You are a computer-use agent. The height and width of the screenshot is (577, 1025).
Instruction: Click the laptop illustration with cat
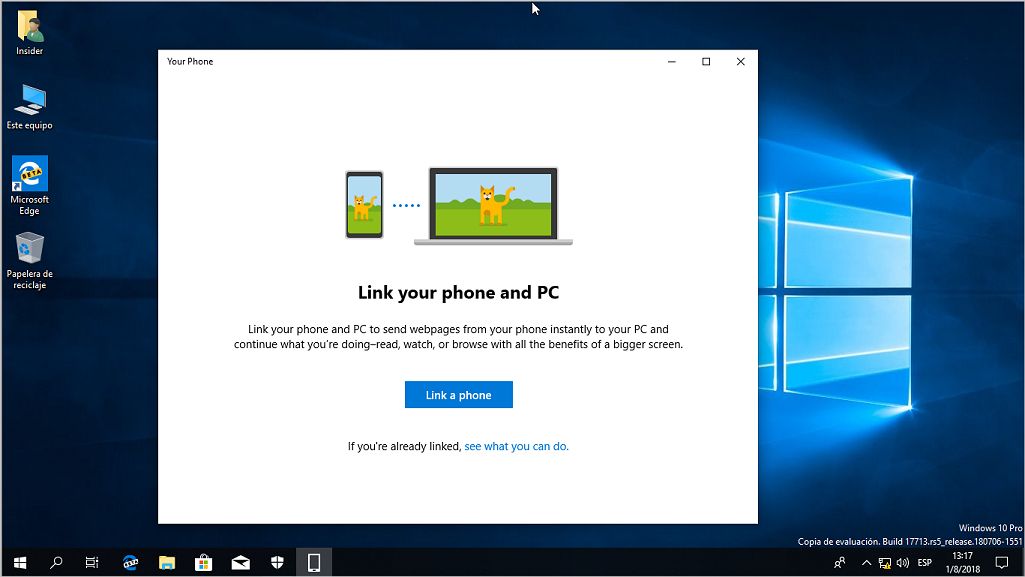tap(494, 206)
